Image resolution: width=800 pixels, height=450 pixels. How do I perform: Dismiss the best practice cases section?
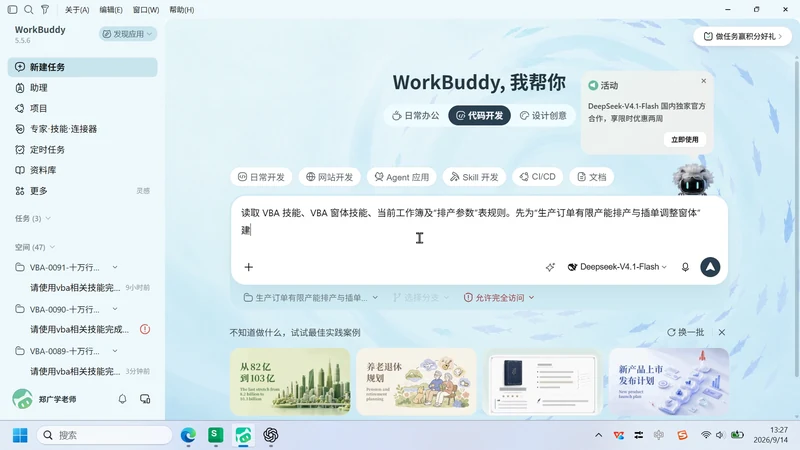722,333
